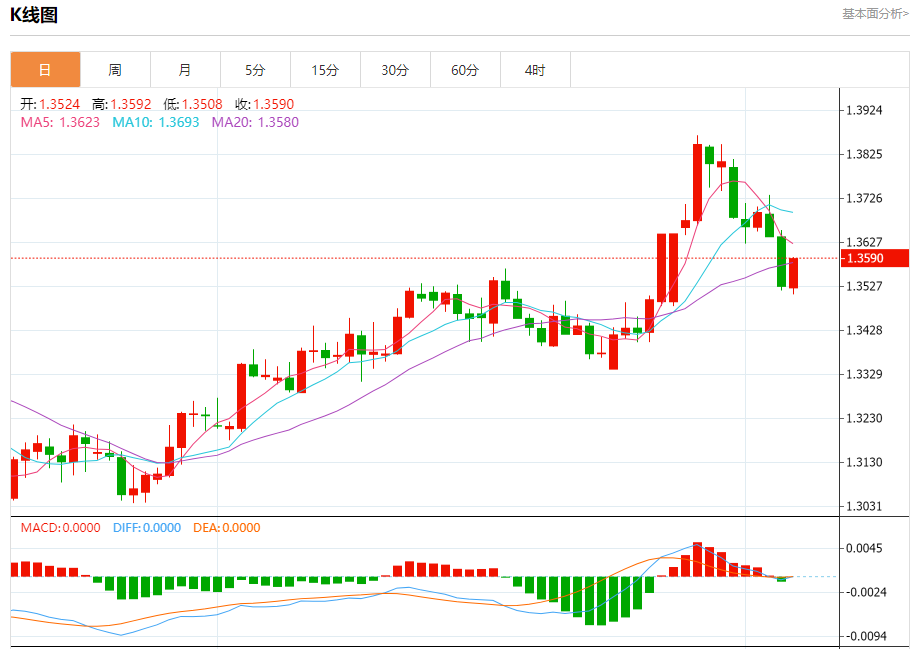Open the 15分 interval tab
915x649 pixels.
(325, 70)
